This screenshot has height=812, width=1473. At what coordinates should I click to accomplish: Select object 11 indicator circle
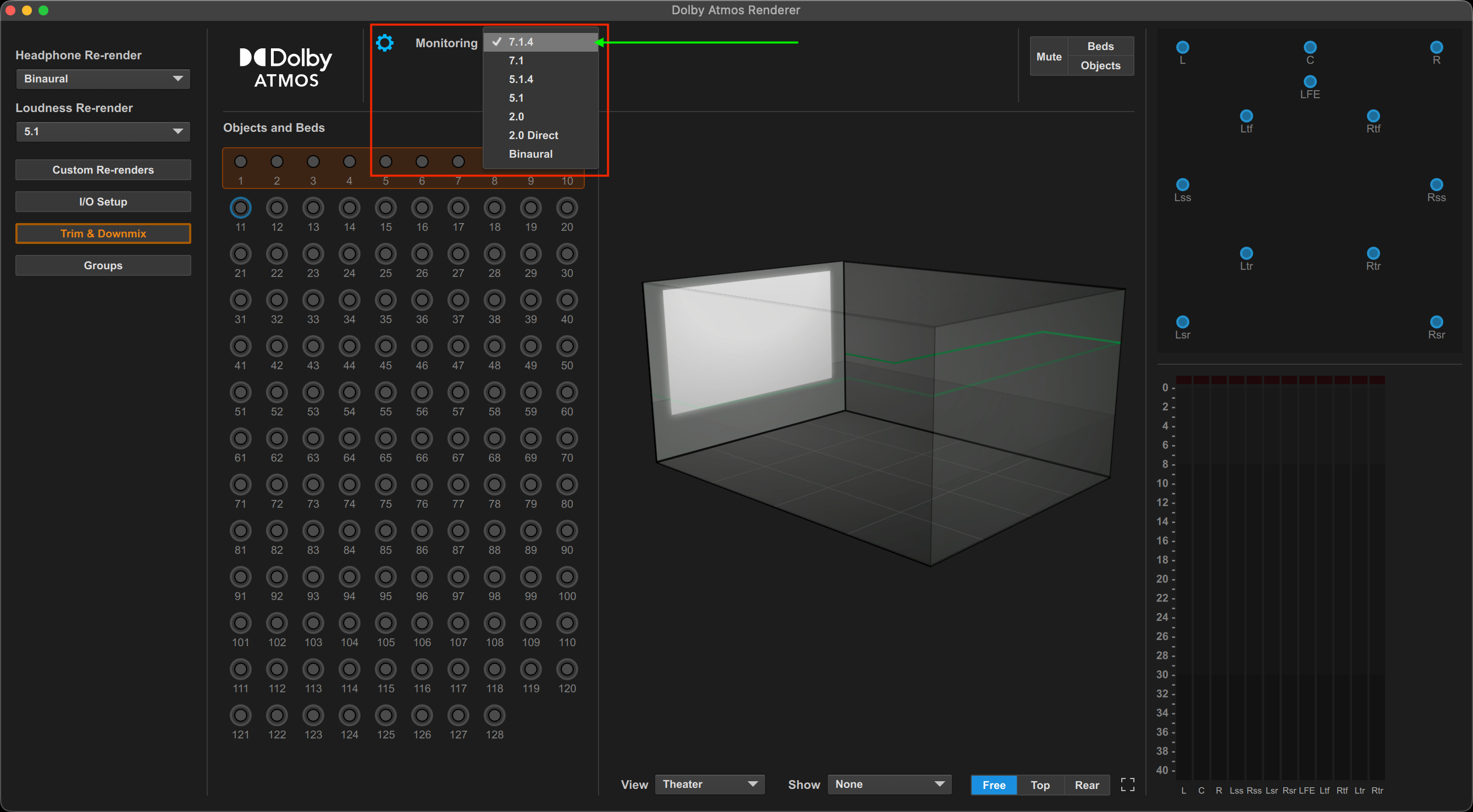pos(240,208)
